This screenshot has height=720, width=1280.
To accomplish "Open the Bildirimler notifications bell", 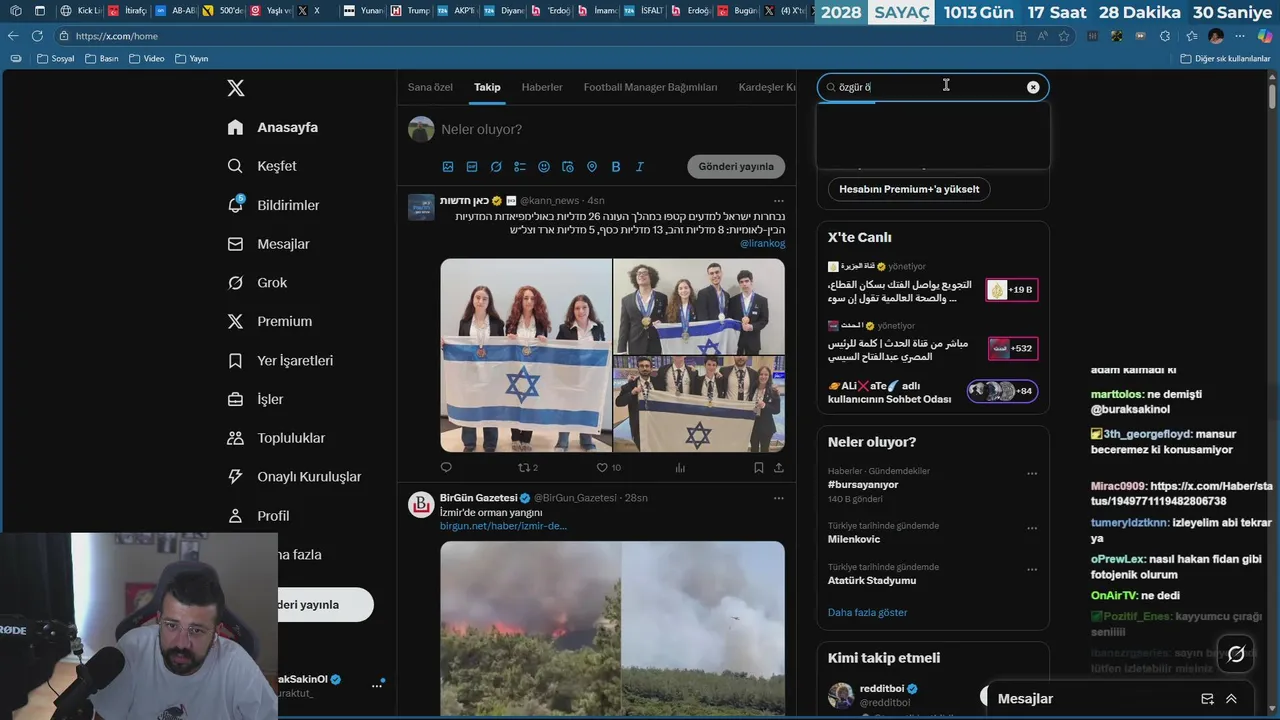I will (x=273, y=205).
